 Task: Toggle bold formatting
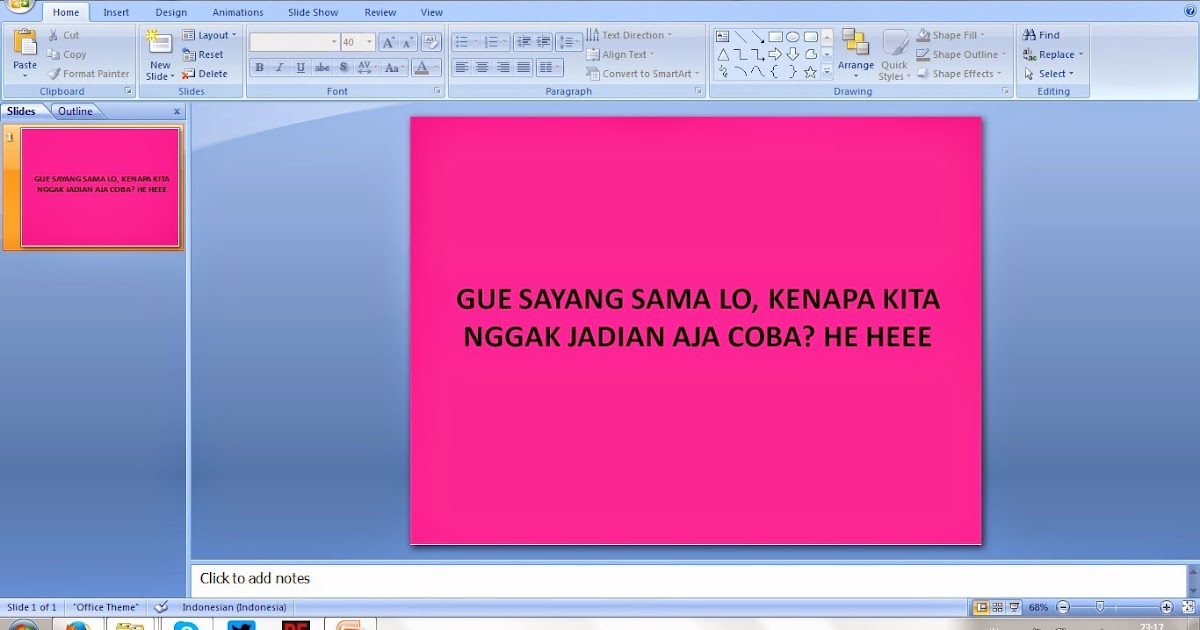click(259, 67)
